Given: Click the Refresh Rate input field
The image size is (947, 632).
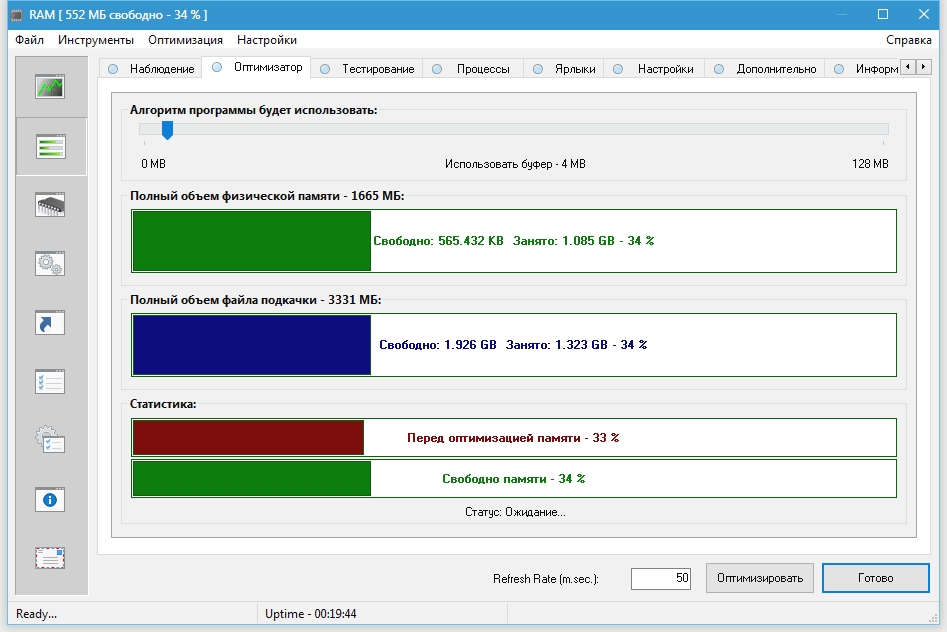Looking at the screenshot, I should tap(660, 578).
